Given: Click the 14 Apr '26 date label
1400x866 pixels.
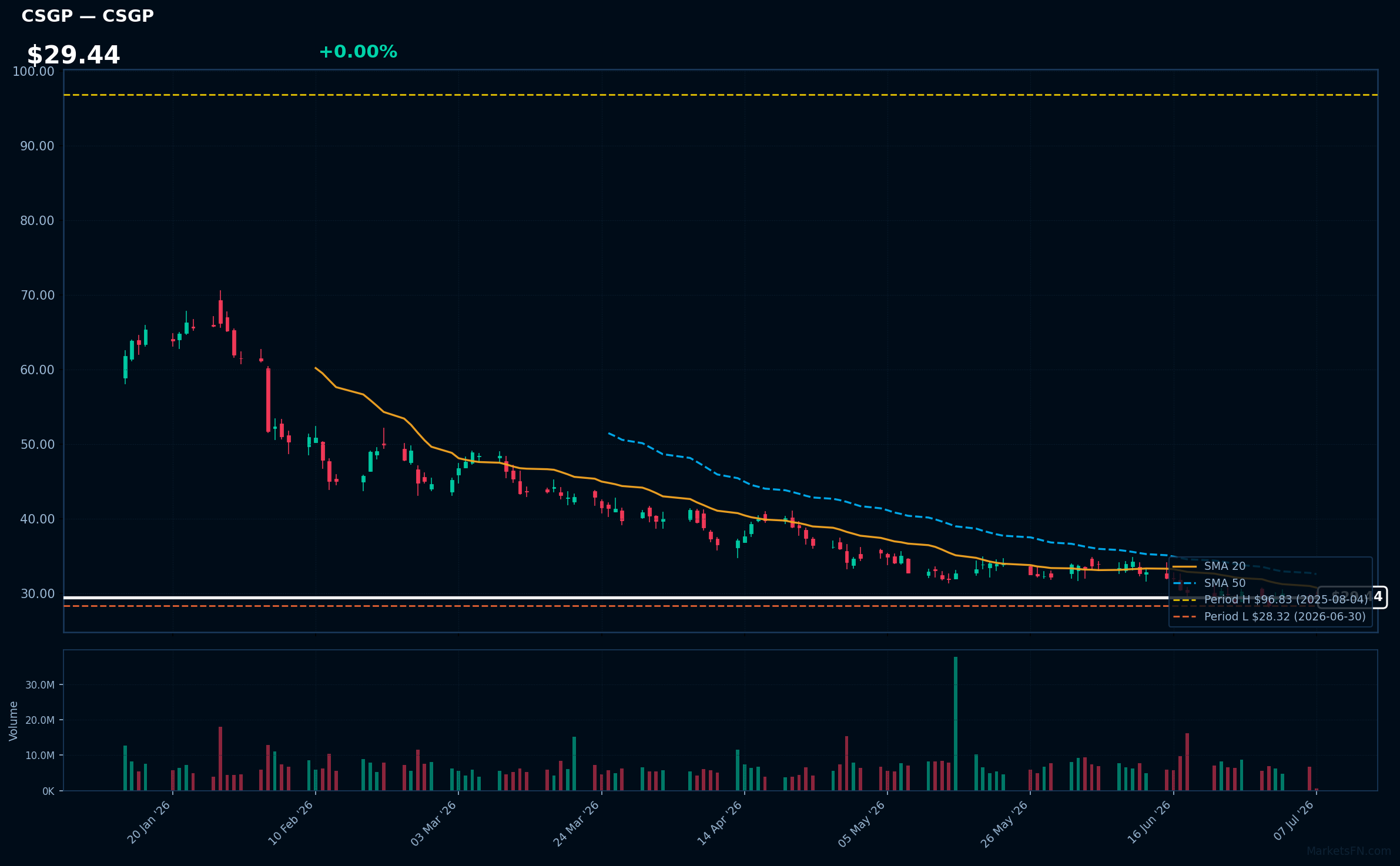Looking at the screenshot, I should tap(720, 823).
